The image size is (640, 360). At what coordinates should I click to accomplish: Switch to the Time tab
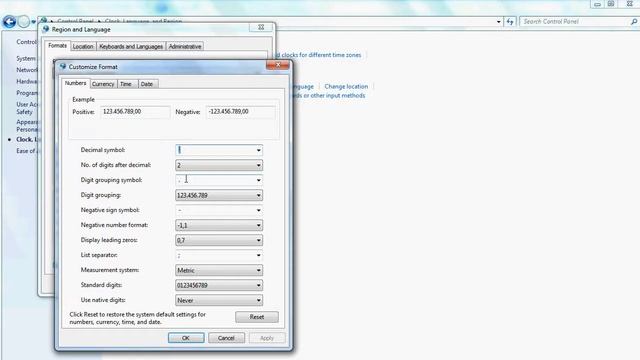[x=126, y=84]
